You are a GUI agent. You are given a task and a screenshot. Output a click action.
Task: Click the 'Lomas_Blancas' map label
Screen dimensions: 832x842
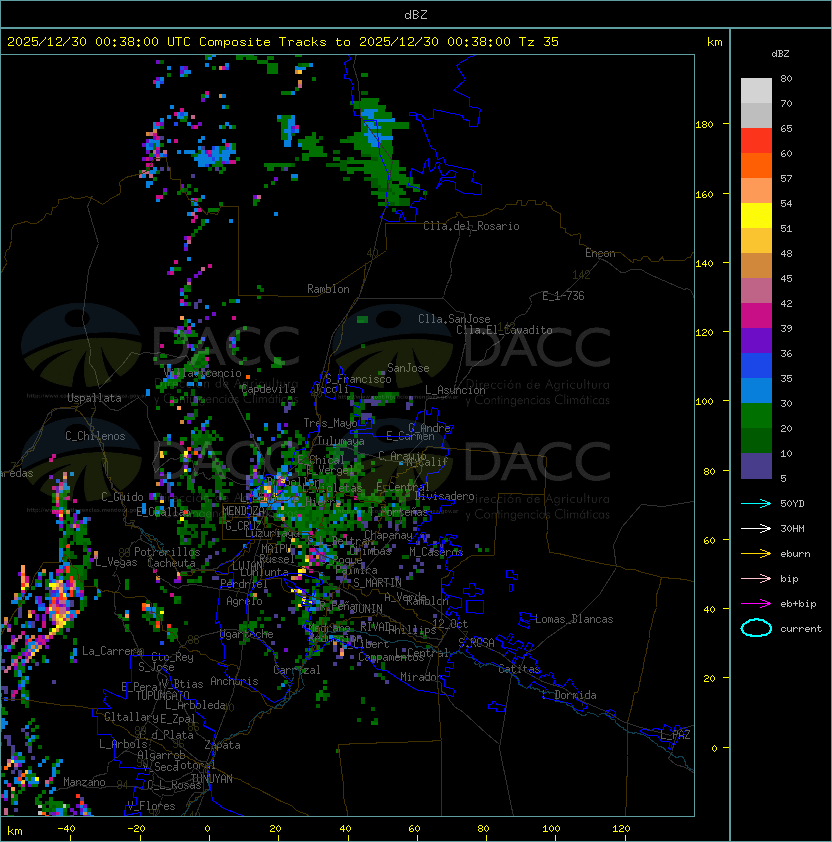pyautogui.click(x=574, y=619)
